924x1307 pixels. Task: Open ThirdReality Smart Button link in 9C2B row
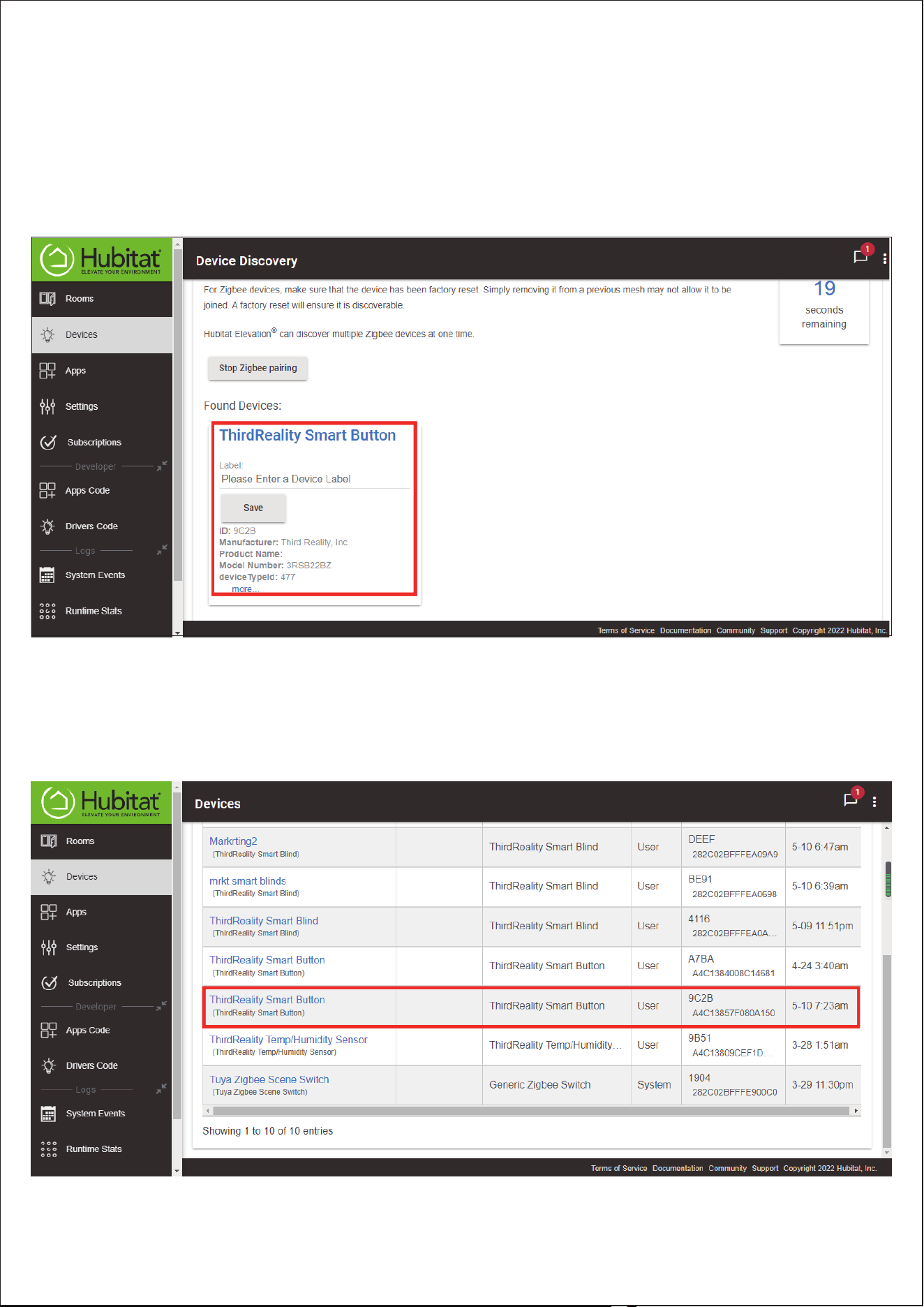click(x=267, y=1000)
